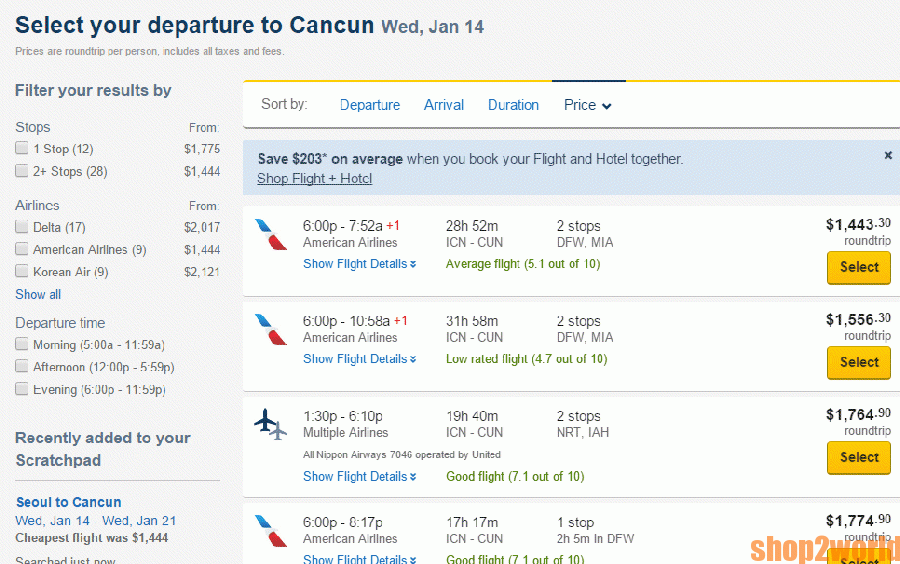900x564 pixels.
Task: Click the American Airlines logo on the $1,556 flight
Action: (270, 329)
